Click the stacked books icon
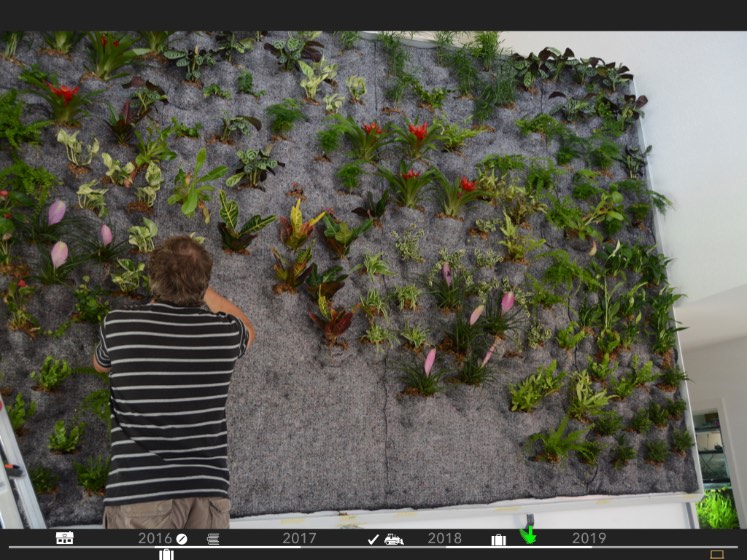 click(213, 538)
